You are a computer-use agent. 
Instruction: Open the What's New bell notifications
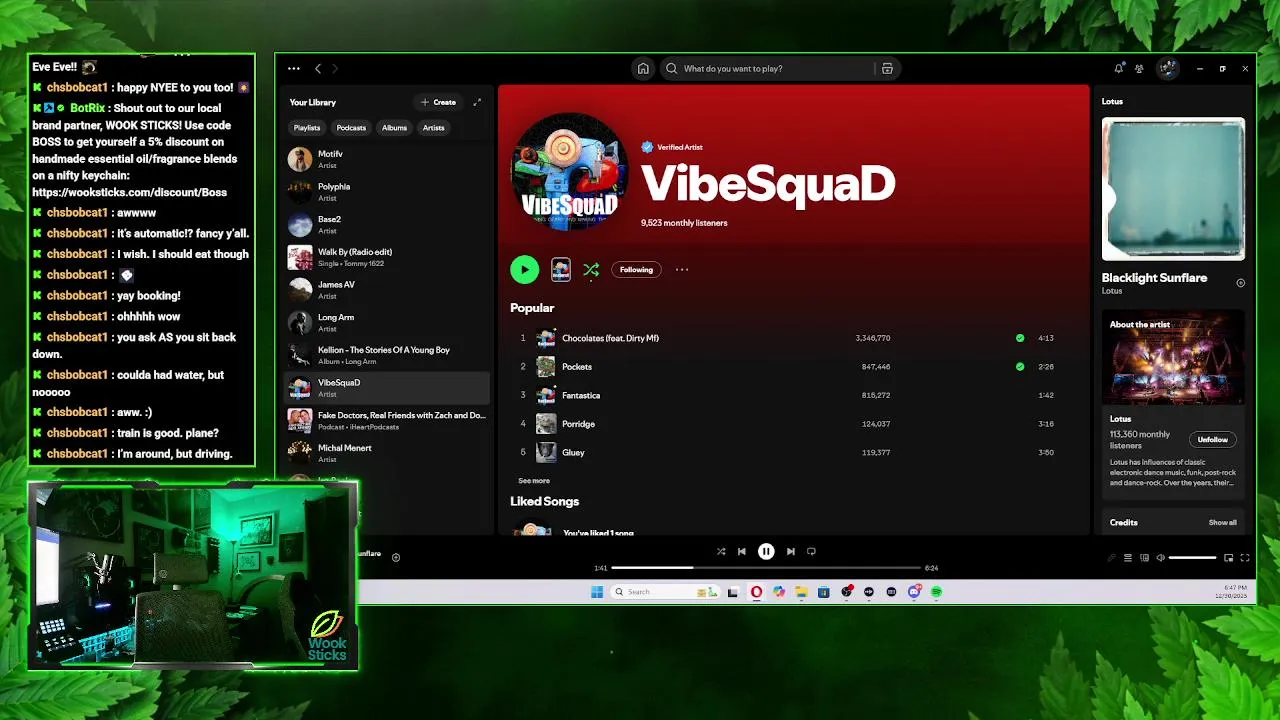point(1118,69)
